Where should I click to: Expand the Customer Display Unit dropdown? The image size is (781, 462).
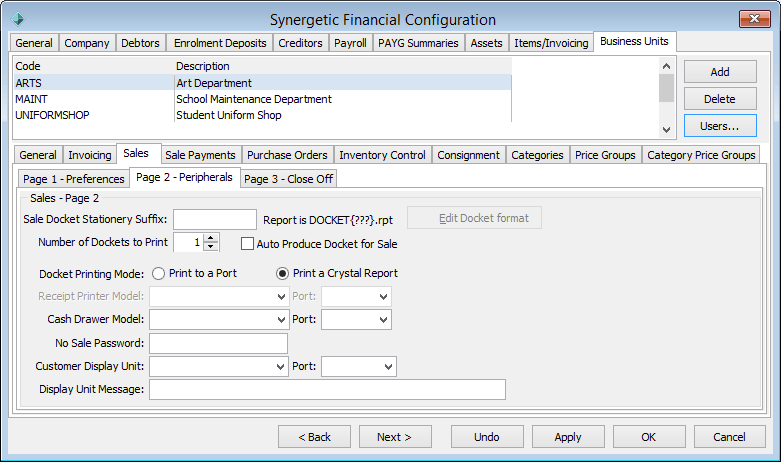click(280, 367)
